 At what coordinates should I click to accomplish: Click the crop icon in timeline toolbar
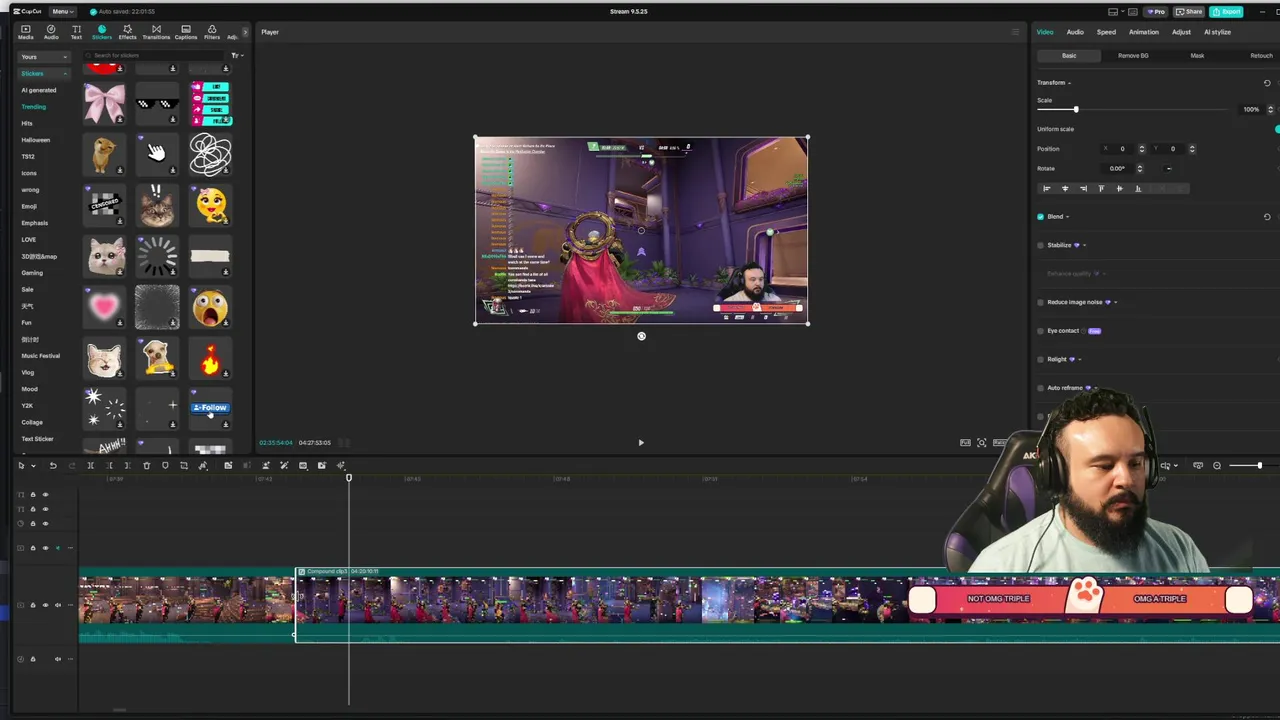pyautogui.click(x=184, y=465)
